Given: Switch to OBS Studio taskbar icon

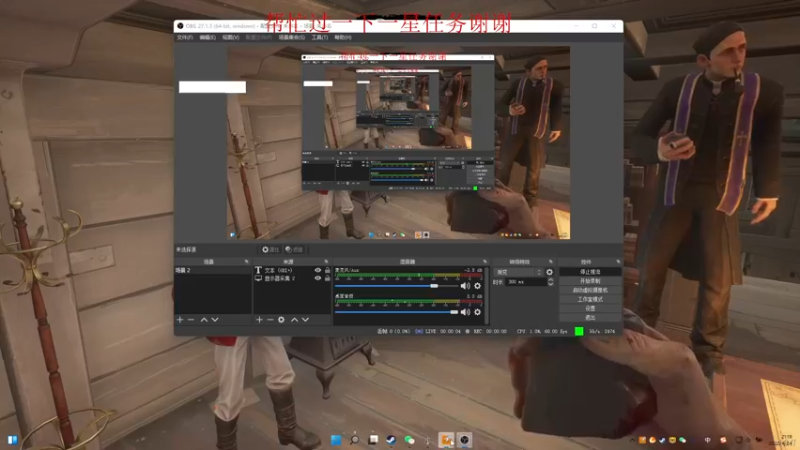Looking at the screenshot, I should point(464,440).
